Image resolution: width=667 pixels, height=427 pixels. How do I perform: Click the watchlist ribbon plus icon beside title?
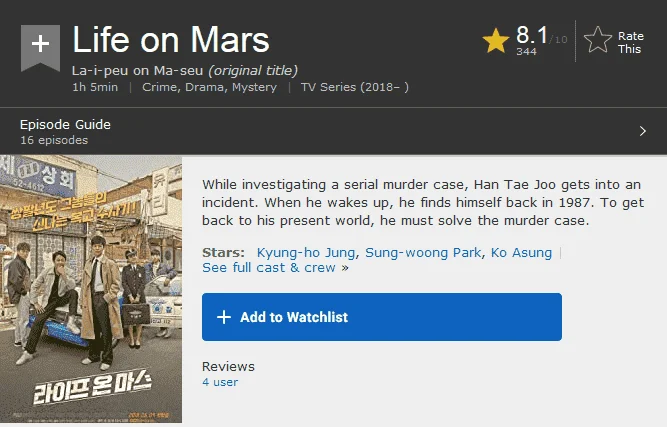click(40, 48)
